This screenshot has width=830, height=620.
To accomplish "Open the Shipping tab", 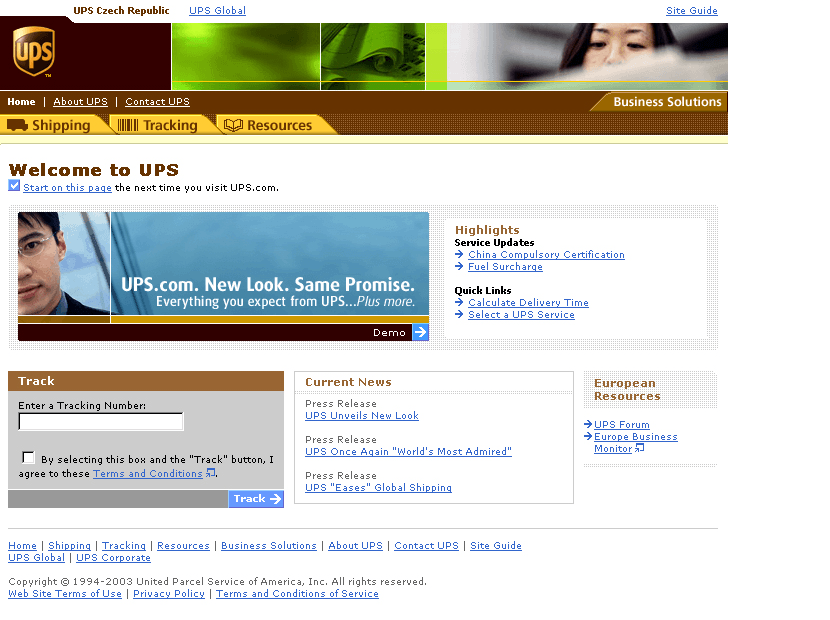I will 55,125.
